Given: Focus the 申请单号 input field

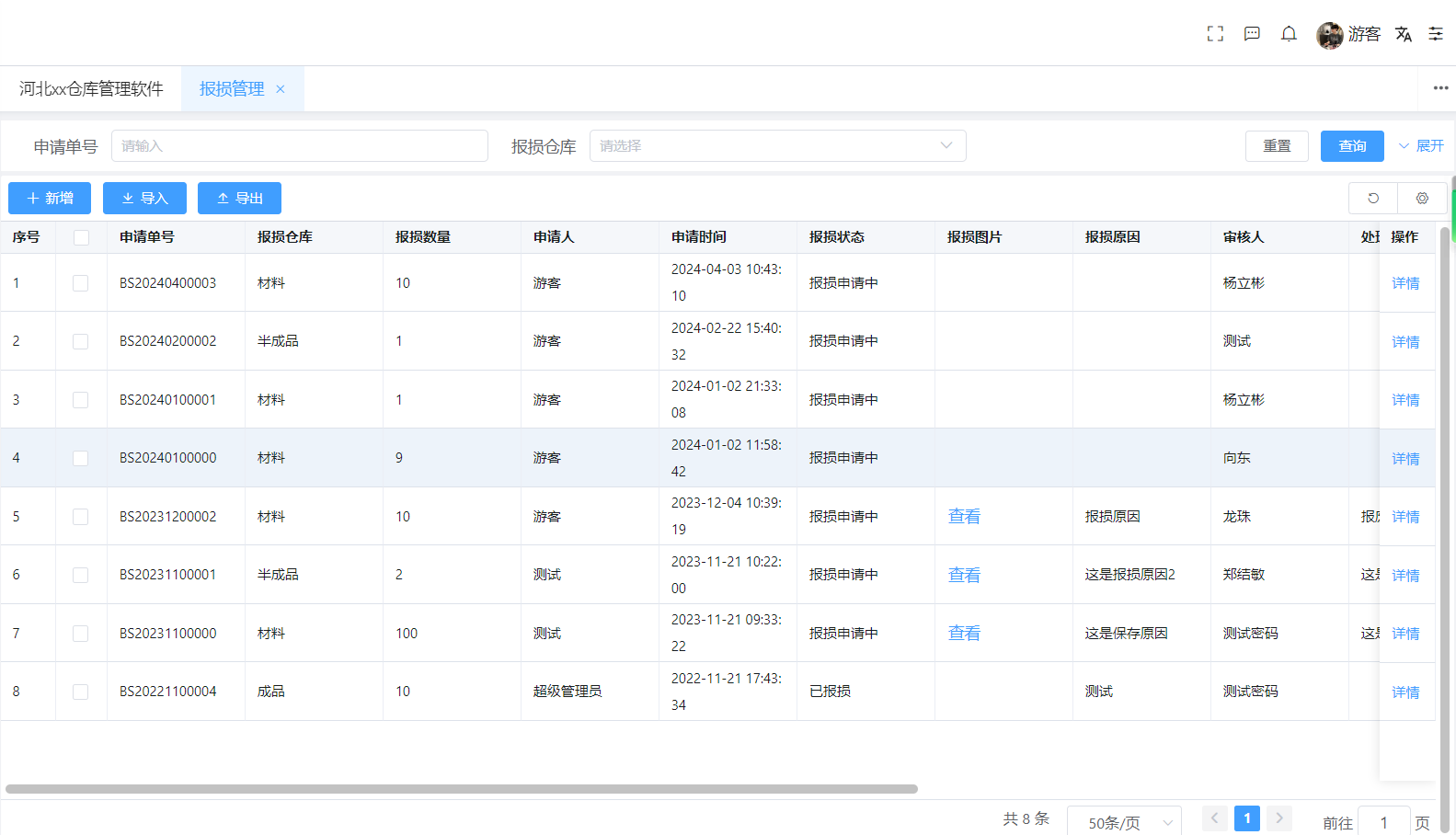Looking at the screenshot, I should 300,146.
